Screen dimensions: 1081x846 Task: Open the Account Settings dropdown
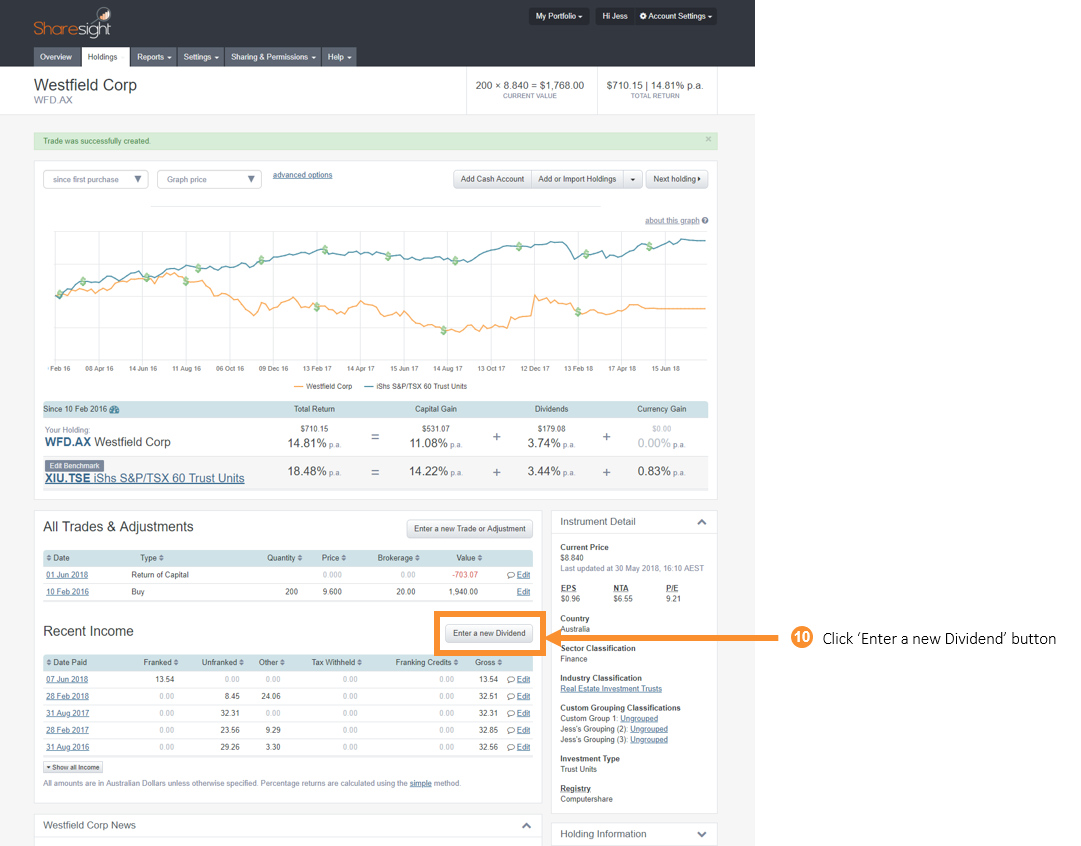(x=676, y=16)
